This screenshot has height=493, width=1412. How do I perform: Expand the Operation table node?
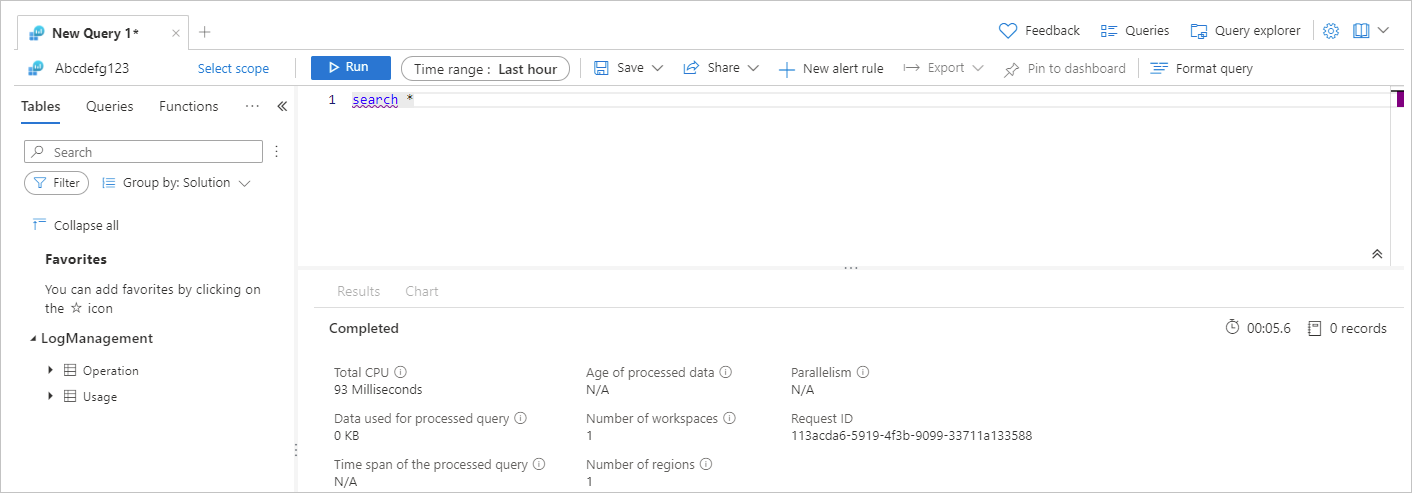click(51, 370)
